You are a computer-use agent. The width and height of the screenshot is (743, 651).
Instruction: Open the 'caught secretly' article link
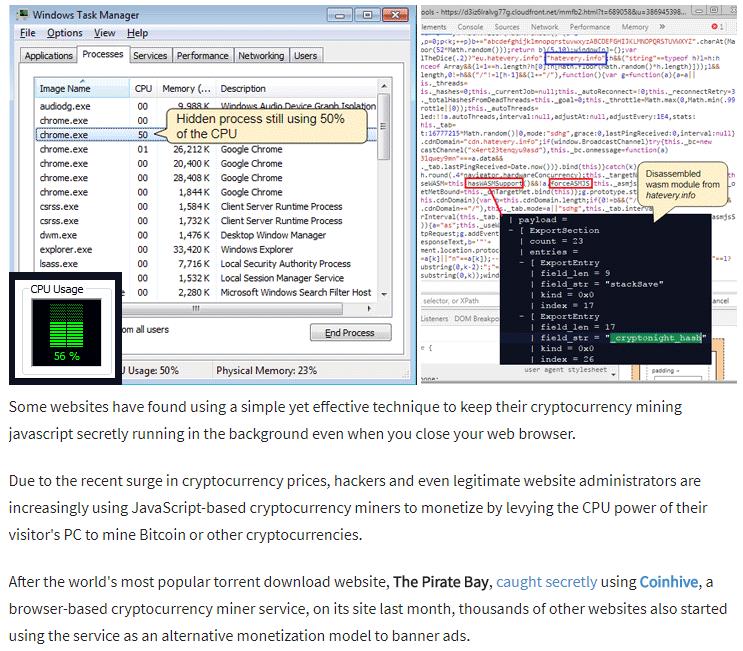546,582
